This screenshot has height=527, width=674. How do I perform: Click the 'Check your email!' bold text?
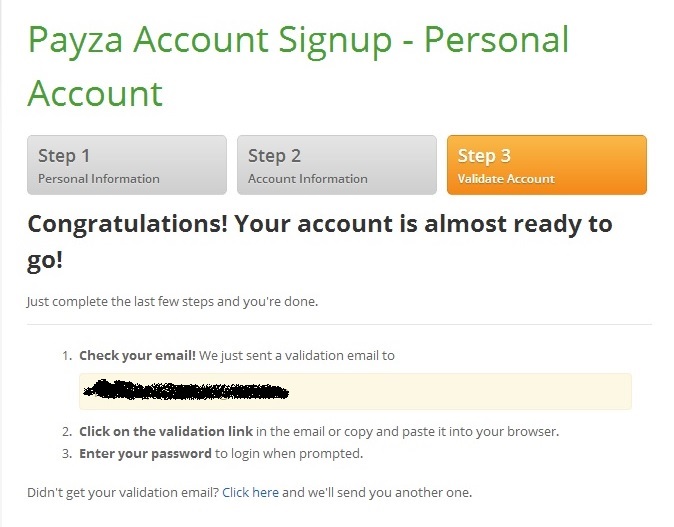pos(137,355)
